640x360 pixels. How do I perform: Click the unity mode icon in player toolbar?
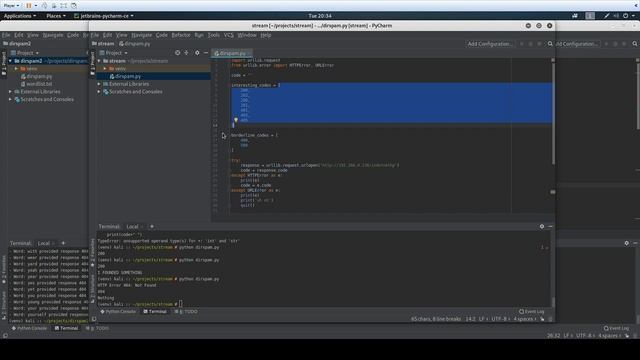click(74, 6)
